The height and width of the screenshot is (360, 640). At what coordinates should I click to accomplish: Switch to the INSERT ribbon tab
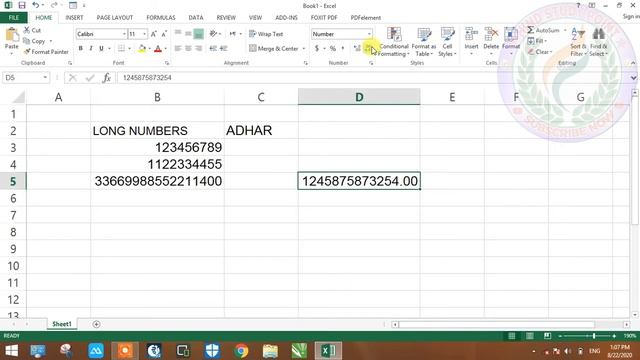tap(74, 18)
